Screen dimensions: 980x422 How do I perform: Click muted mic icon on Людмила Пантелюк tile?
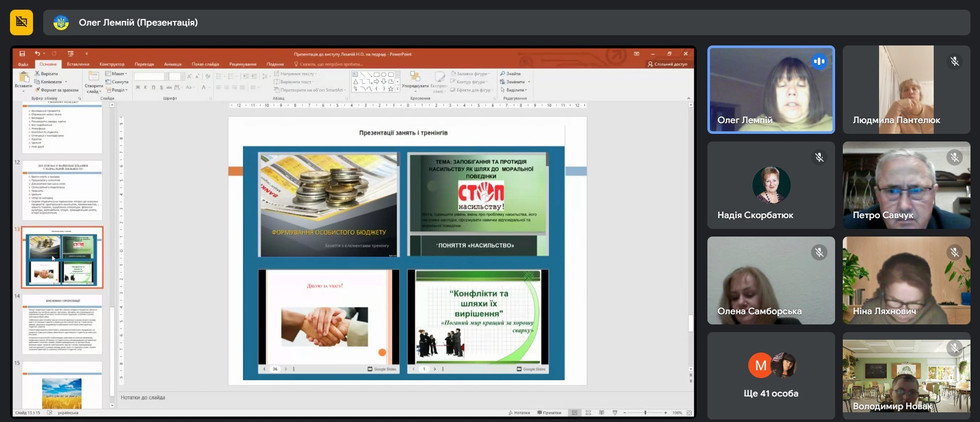[x=954, y=61]
